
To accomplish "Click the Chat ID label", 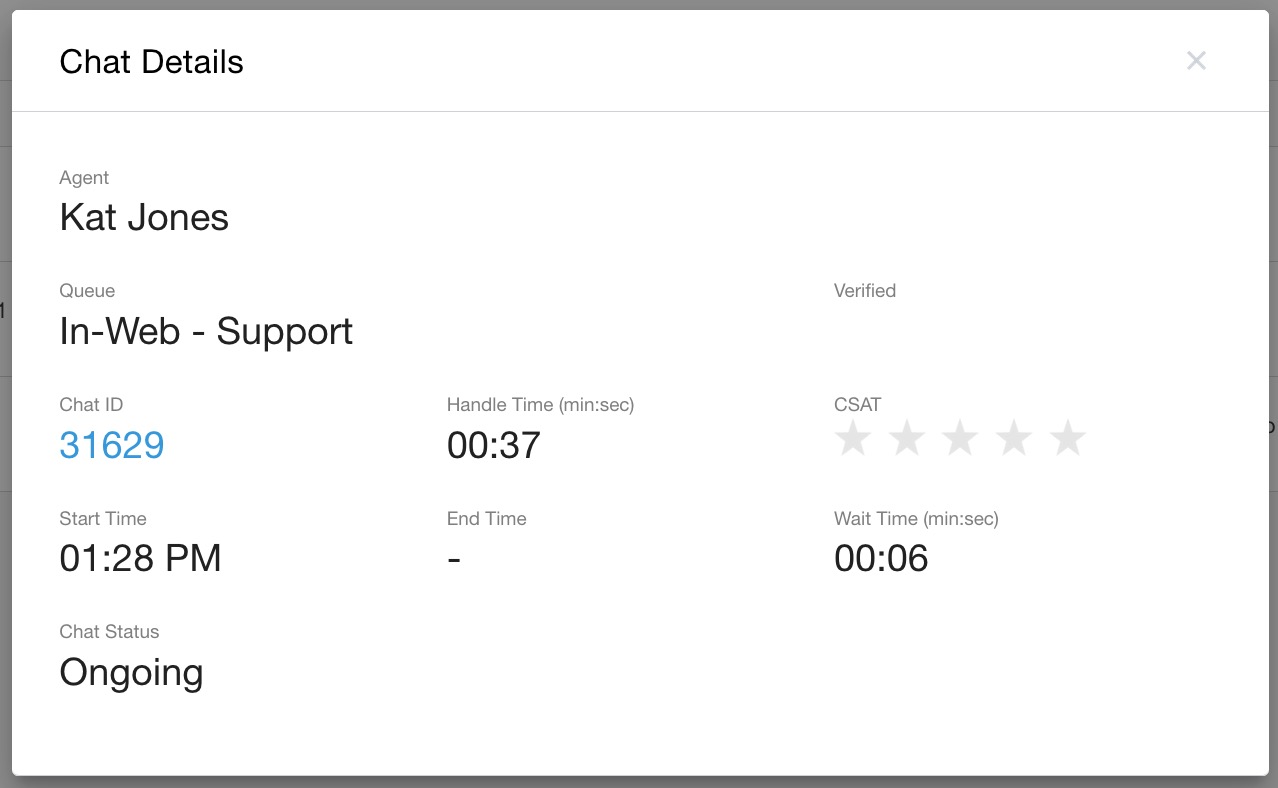I will click(x=91, y=405).
